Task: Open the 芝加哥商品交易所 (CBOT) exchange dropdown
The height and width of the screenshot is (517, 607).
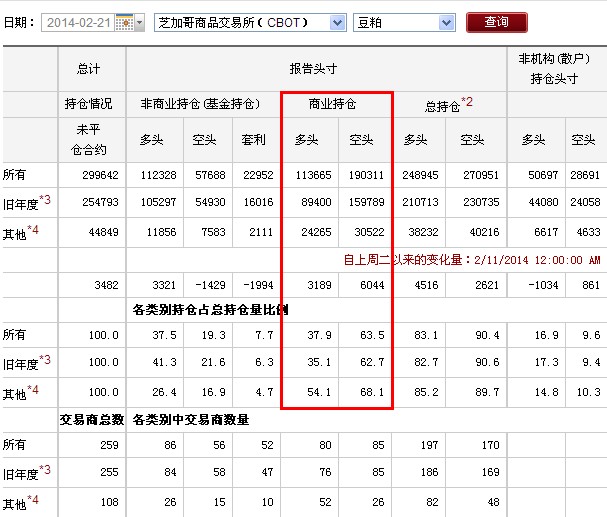Action: click(236, 22)
